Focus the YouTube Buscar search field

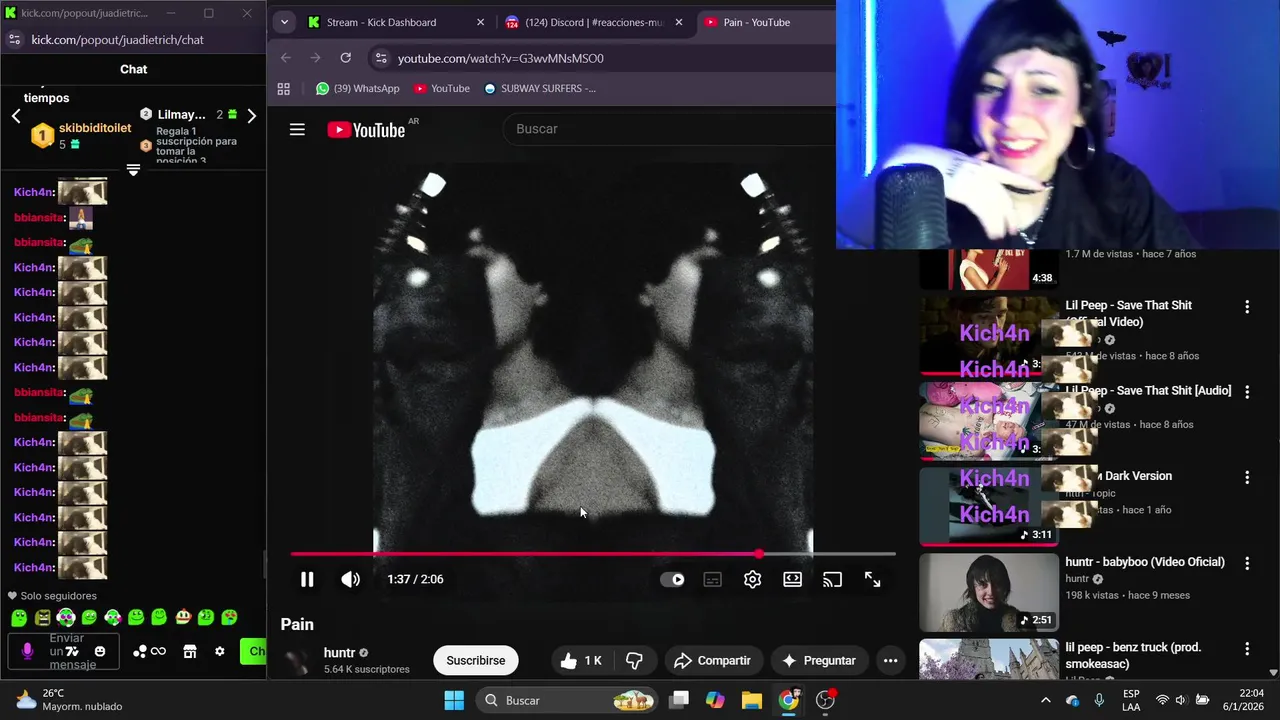click(670, 129)
